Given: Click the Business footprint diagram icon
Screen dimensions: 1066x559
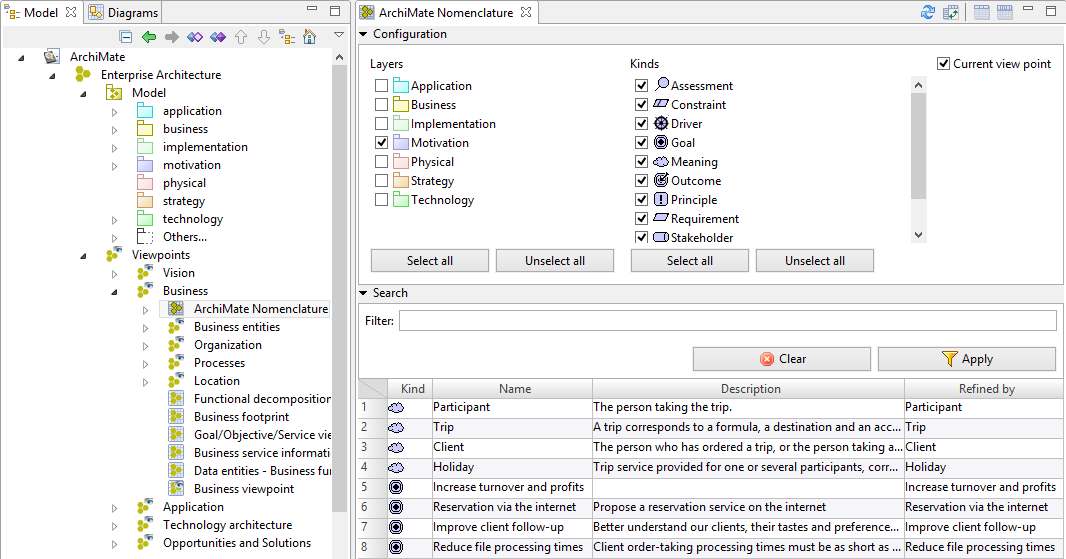Looking at the screenshot, I should tap(176, 417).
